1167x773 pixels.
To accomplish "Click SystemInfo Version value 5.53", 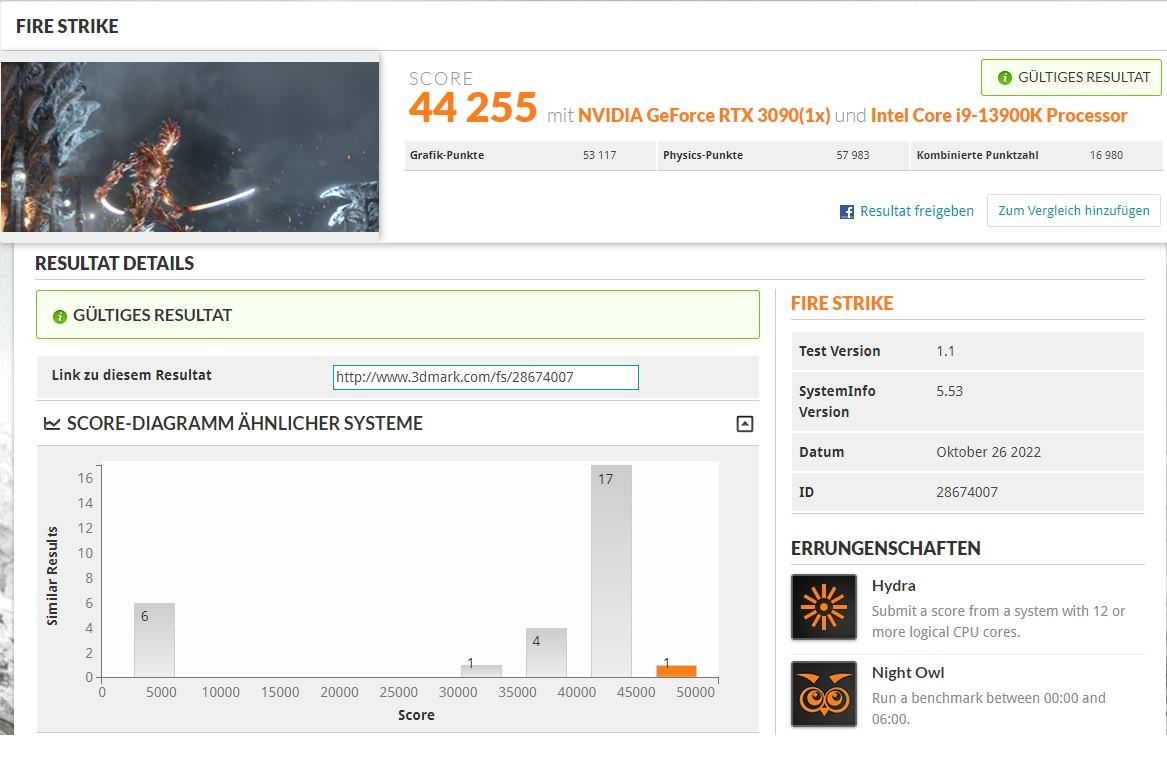I will [x=950, y=391].
